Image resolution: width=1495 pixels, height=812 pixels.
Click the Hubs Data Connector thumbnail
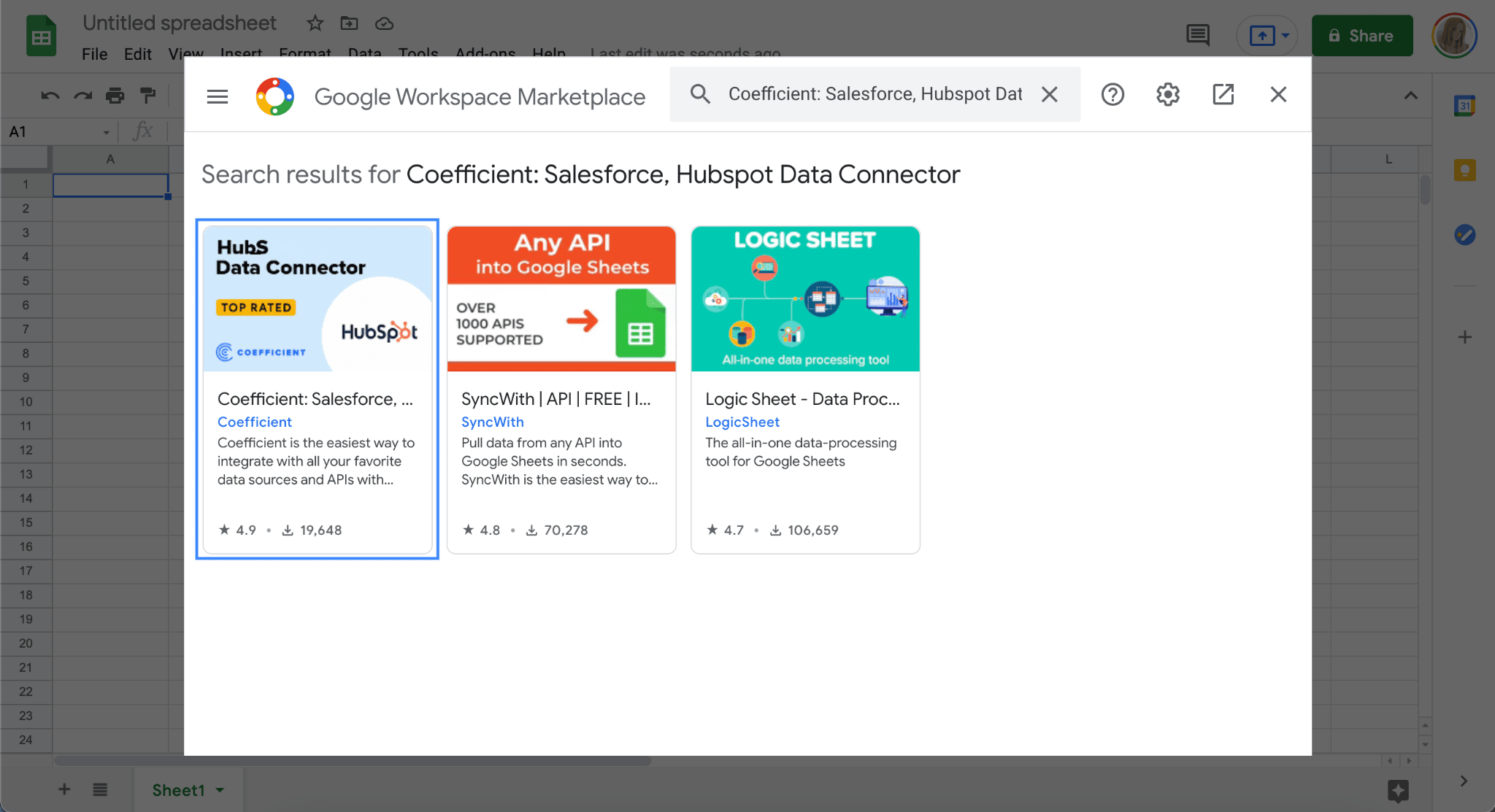click(x=318, y=298)
